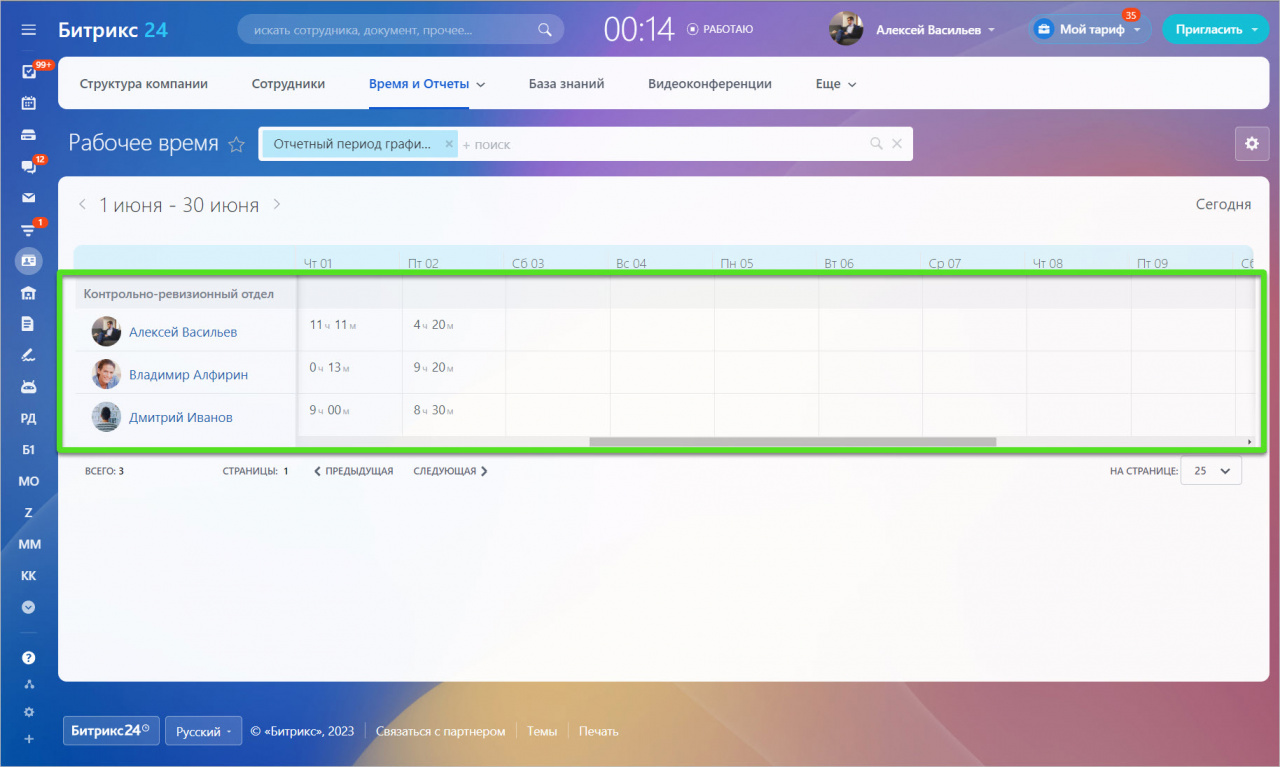
Task: Open the Русский language selector
Action: [x=203, y=731]
